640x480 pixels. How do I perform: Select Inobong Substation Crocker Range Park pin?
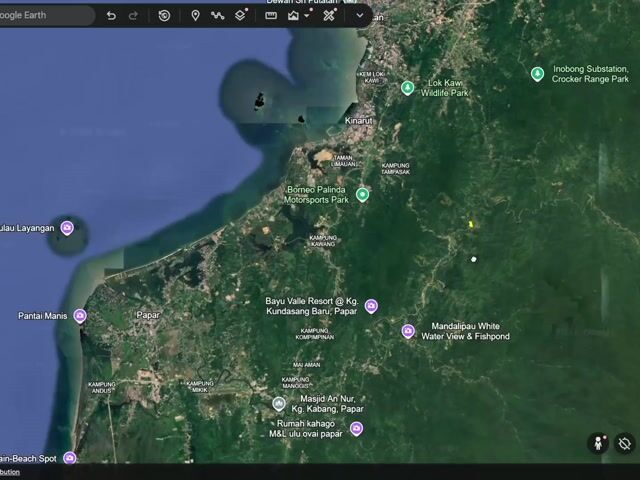pyautogui.click(x=538, y=74)
